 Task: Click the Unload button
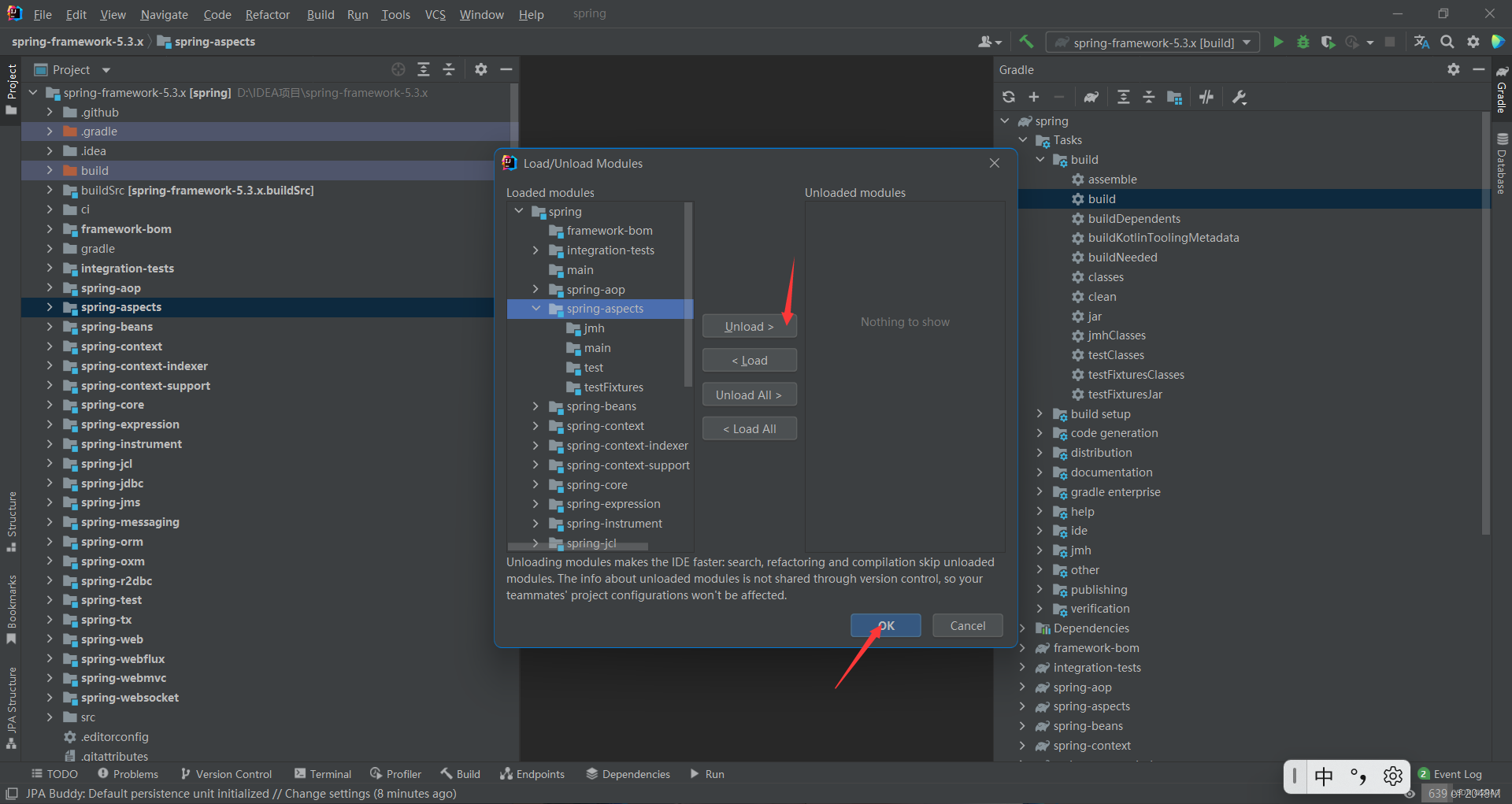tap(749, 326)
